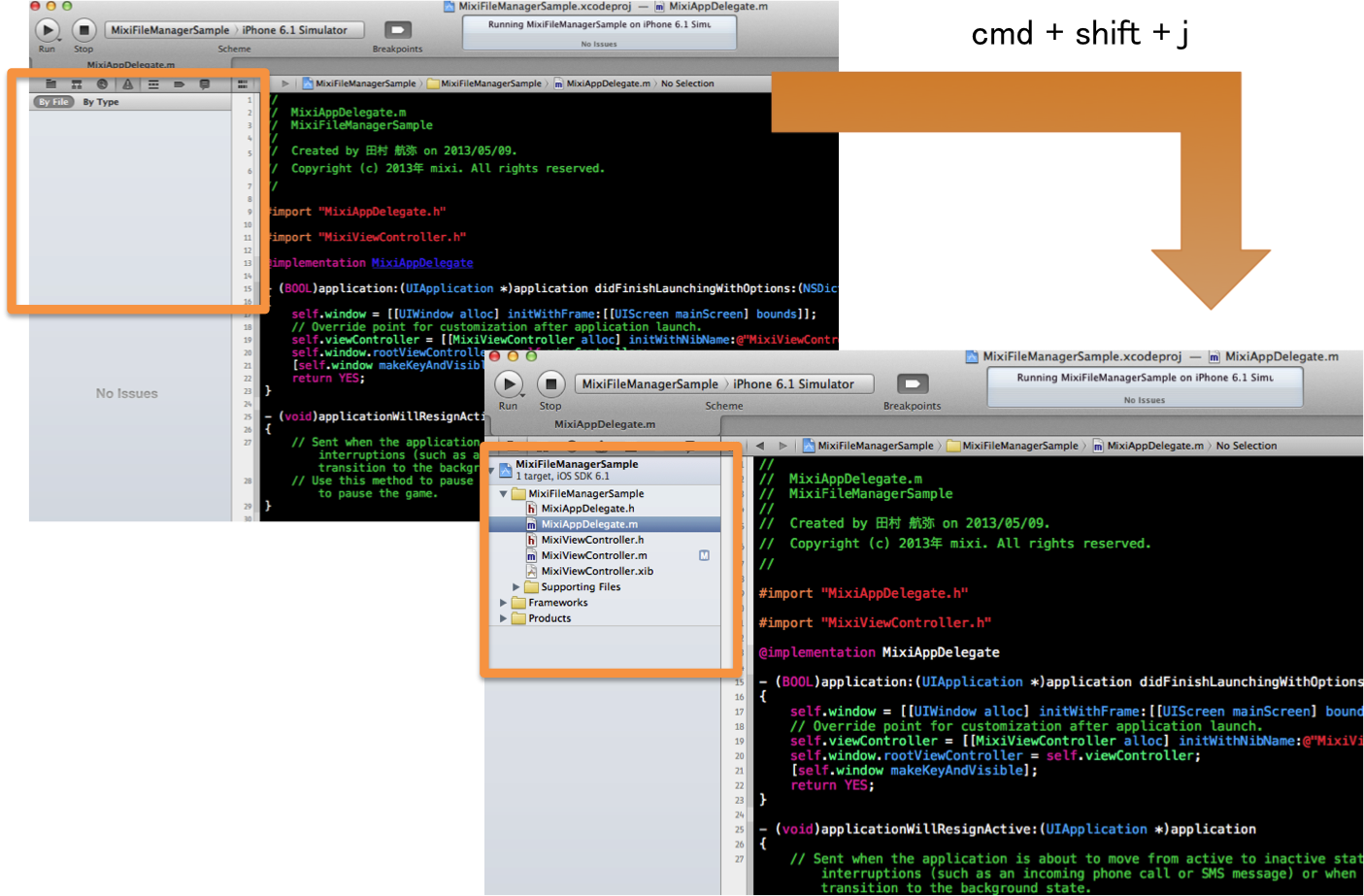1364x896 pixels.
Task: Select Frameworks folder in navigator
Action: pyautogui.click(x=557, y=603)
